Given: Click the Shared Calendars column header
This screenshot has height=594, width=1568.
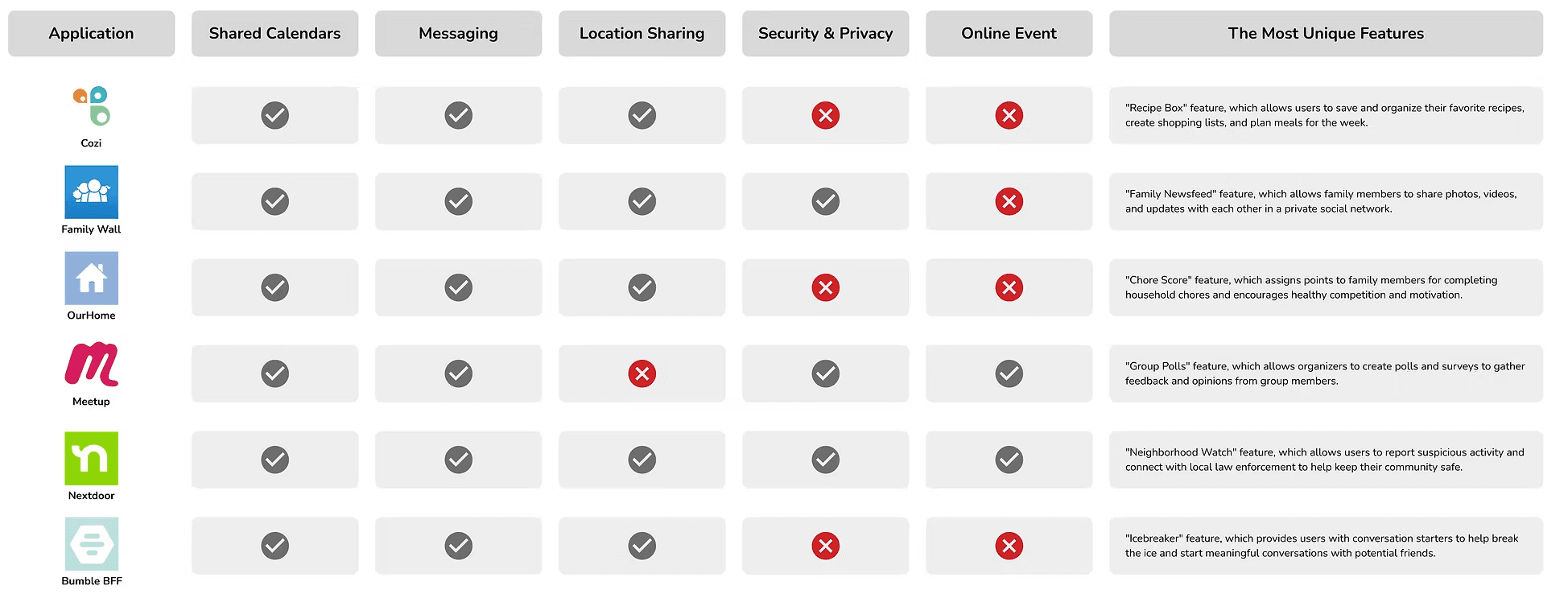Looking at the screenshot, I should click(x=274, y=34).
